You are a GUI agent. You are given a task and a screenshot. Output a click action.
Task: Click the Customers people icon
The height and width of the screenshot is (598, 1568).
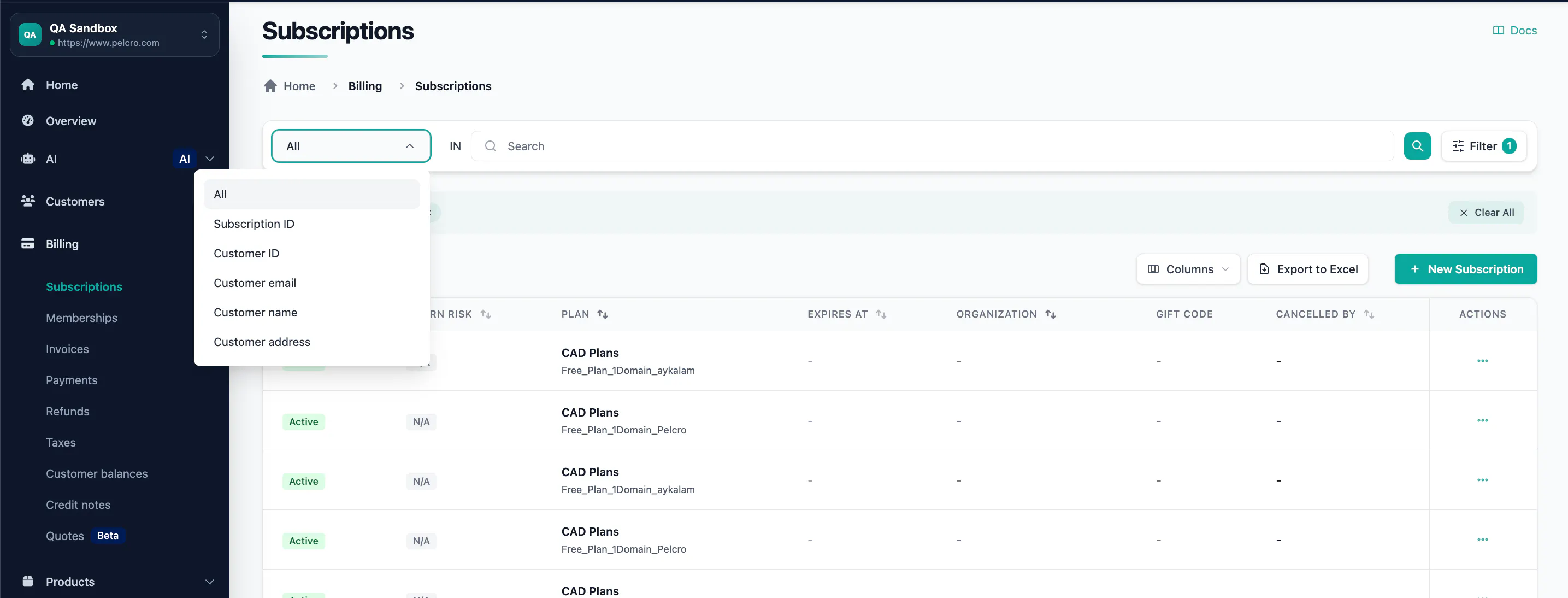tap(28, 201)
